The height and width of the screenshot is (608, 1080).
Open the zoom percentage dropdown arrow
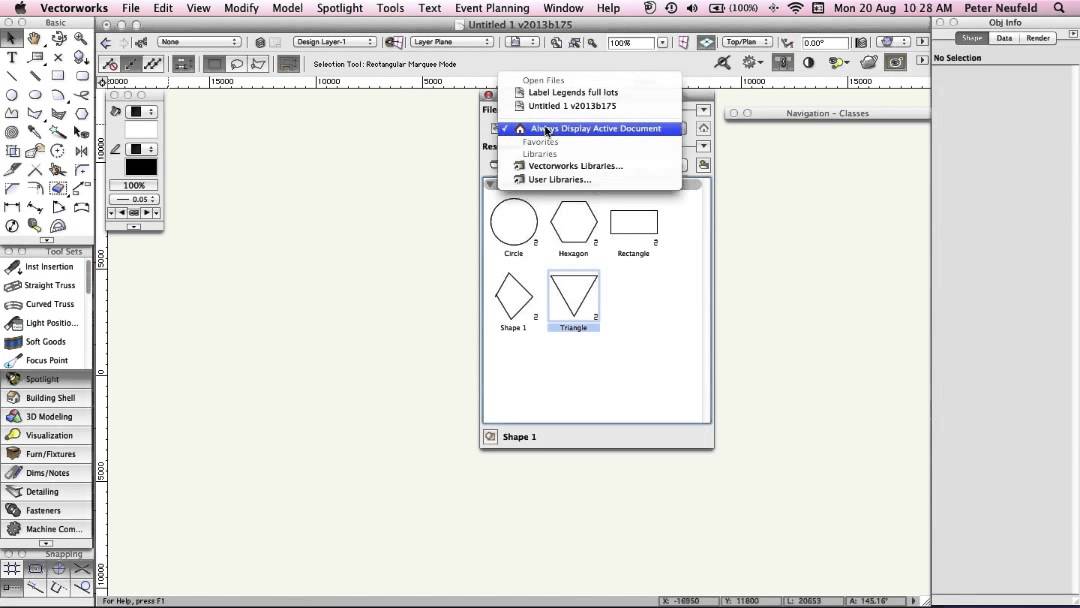pos(662,43)
